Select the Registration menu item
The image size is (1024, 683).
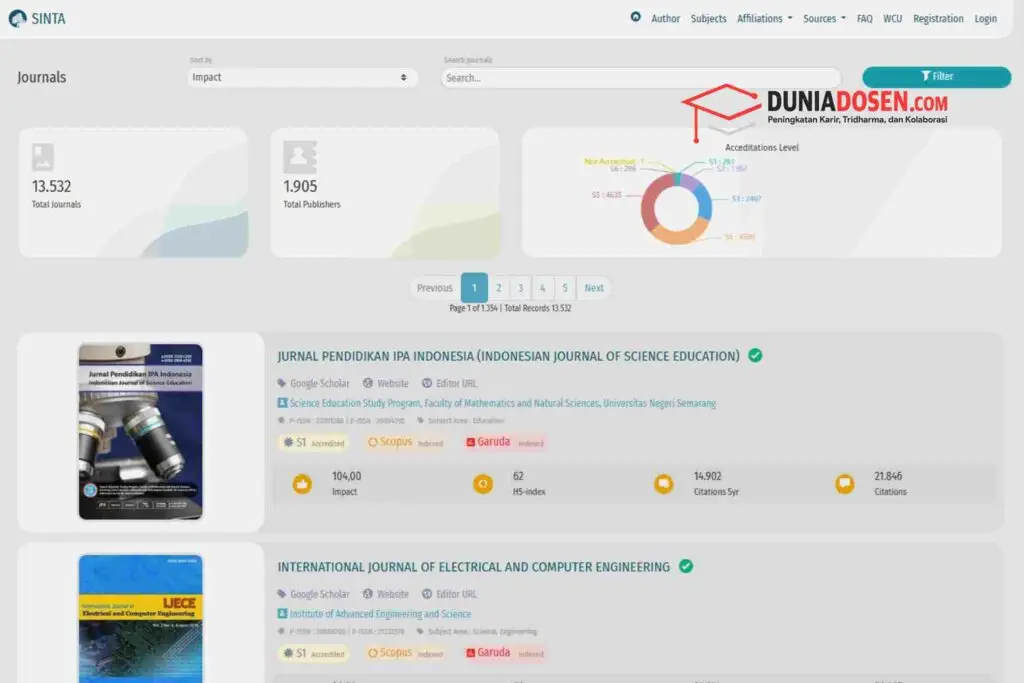point(938,17)
